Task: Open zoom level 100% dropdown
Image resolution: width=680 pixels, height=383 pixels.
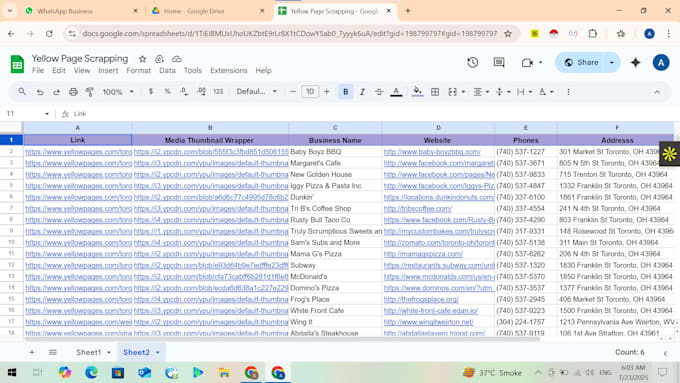Action: coord(118,92)
